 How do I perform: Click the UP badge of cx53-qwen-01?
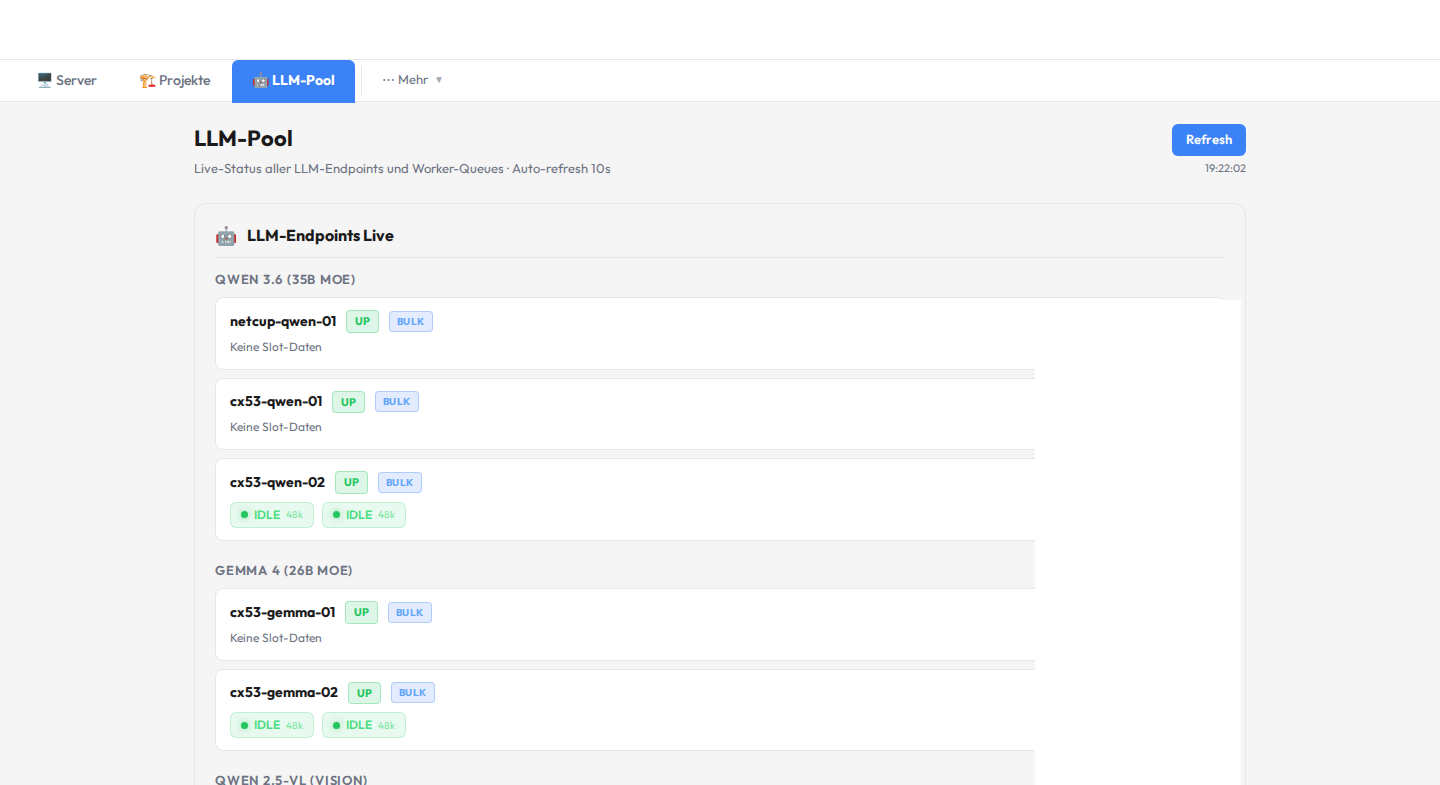(x=348, y=402)
